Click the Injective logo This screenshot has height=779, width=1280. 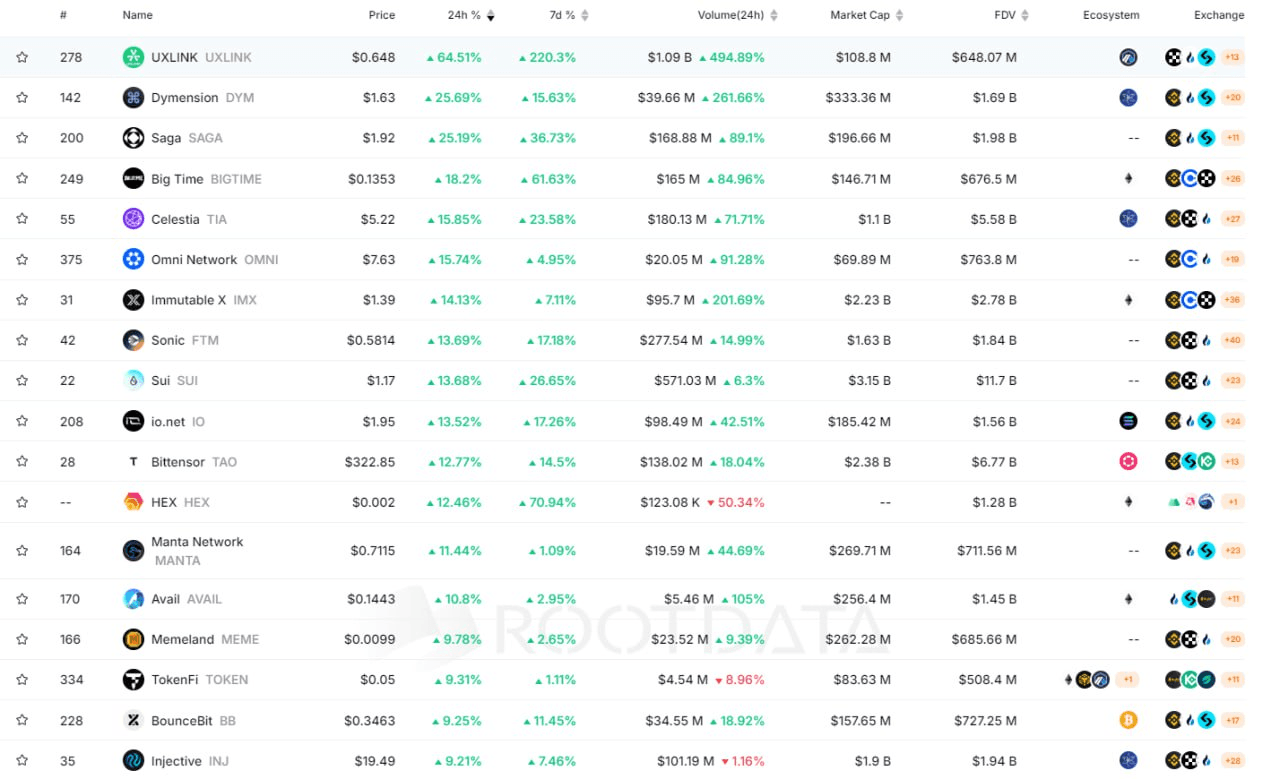tap(133, 761)
